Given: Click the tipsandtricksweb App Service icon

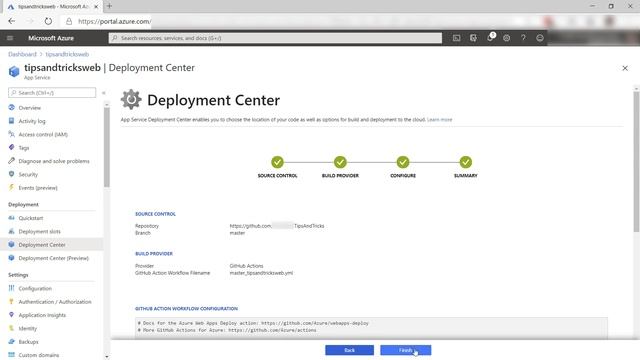Looking at the screenshot, I should pos(14,71).
